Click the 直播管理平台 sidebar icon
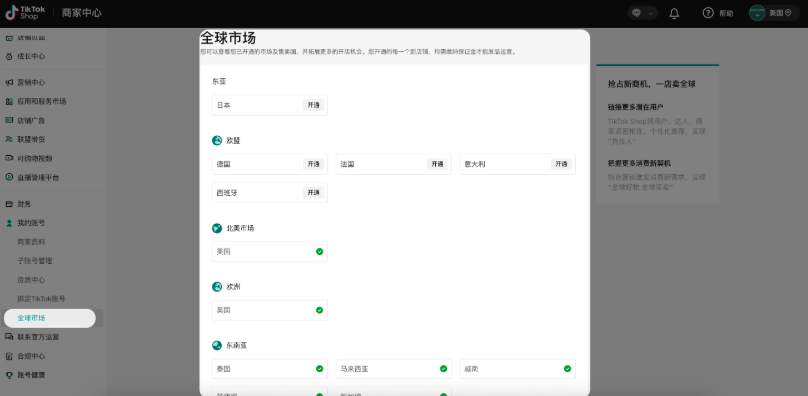The image size is (808, 396). 9,177
